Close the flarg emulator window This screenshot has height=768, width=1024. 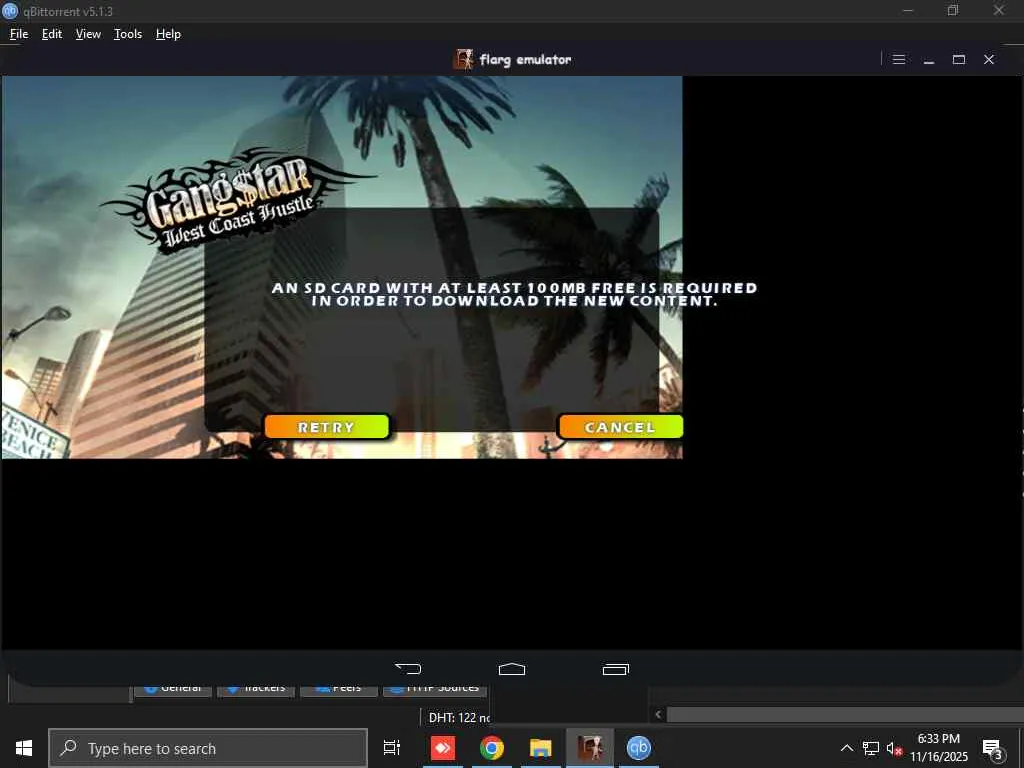[x=989, y=59]
